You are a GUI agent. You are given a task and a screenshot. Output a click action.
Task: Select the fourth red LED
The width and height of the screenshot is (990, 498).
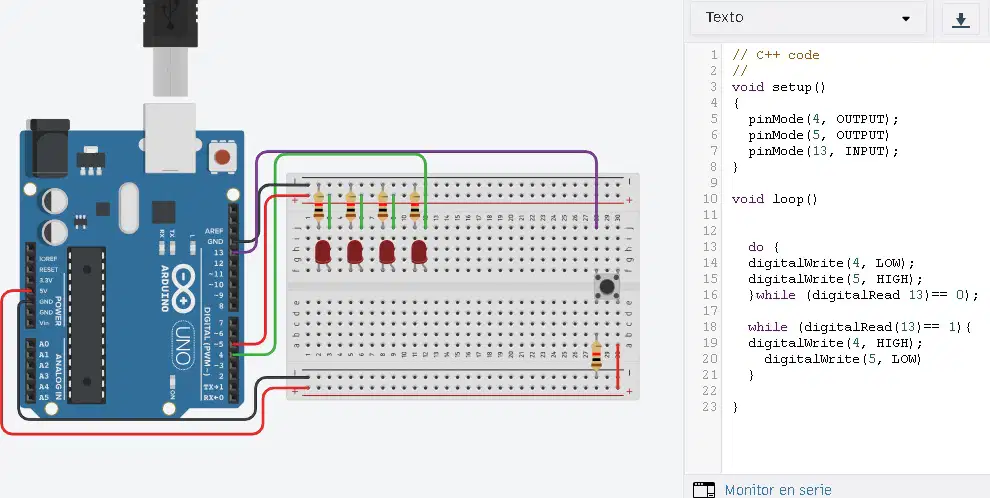point(419,252)
